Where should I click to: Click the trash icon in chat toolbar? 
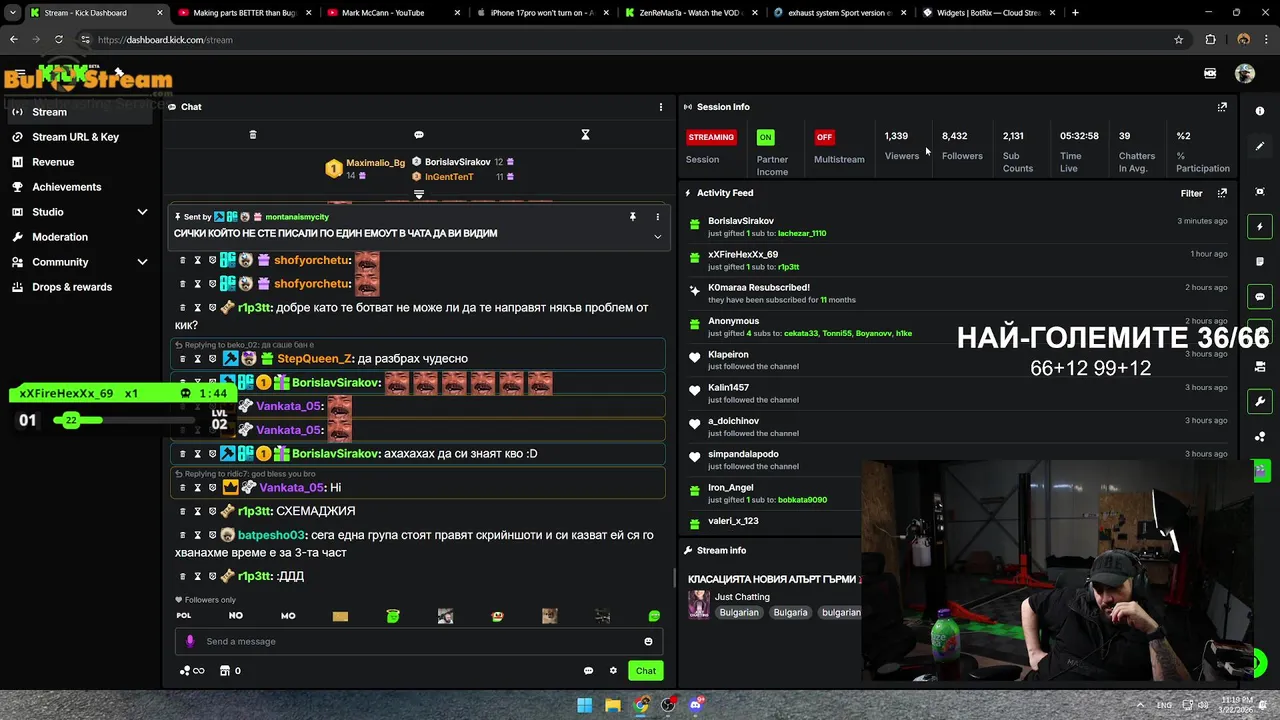tap(253, 135)
